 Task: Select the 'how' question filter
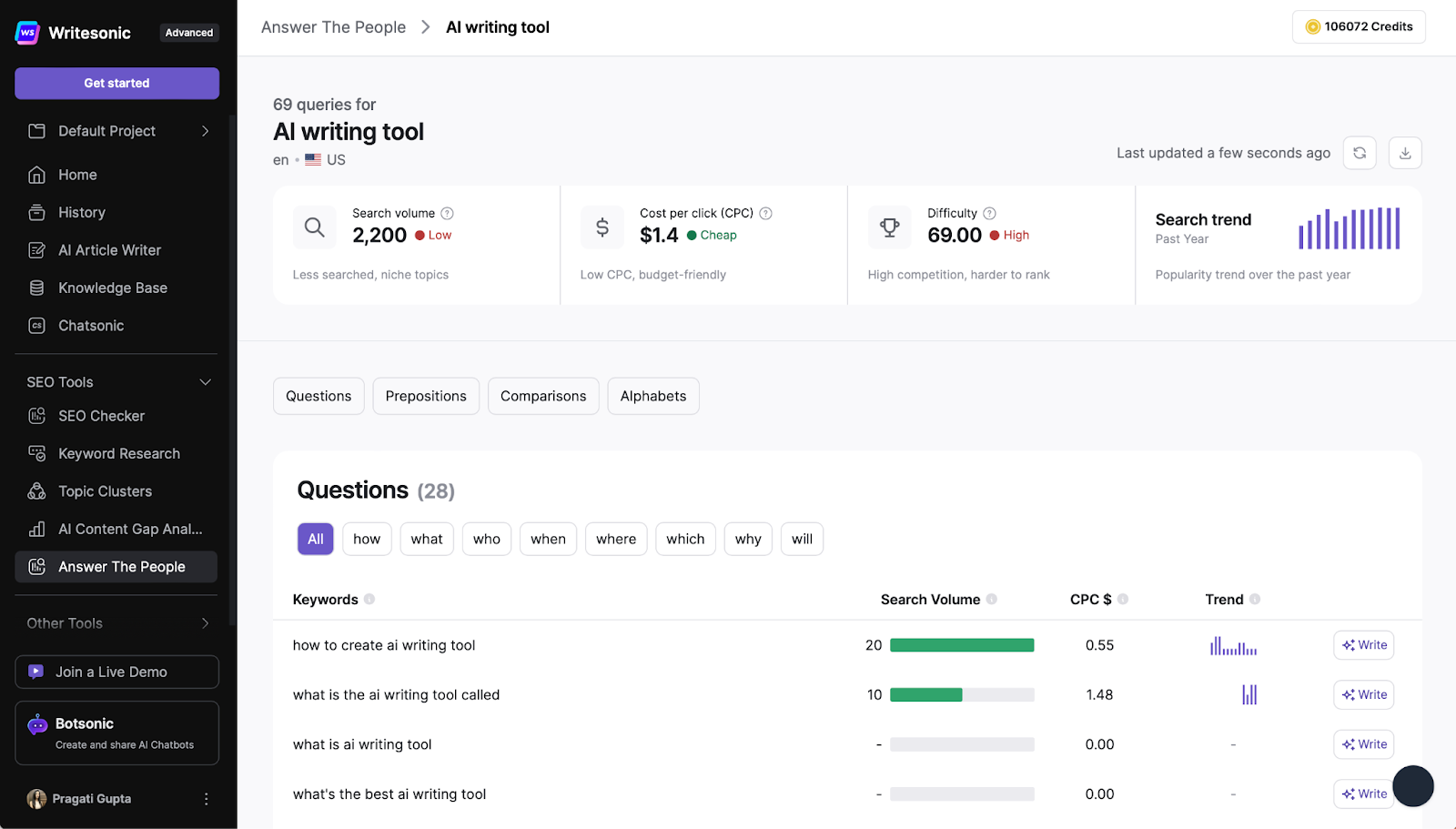(x=366, y=539)
